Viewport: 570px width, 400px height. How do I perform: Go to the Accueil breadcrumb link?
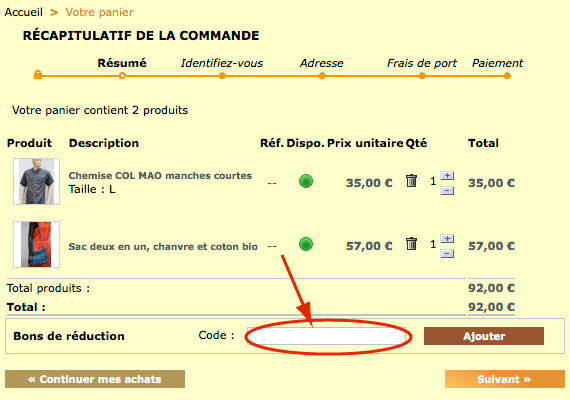point(24,12)
